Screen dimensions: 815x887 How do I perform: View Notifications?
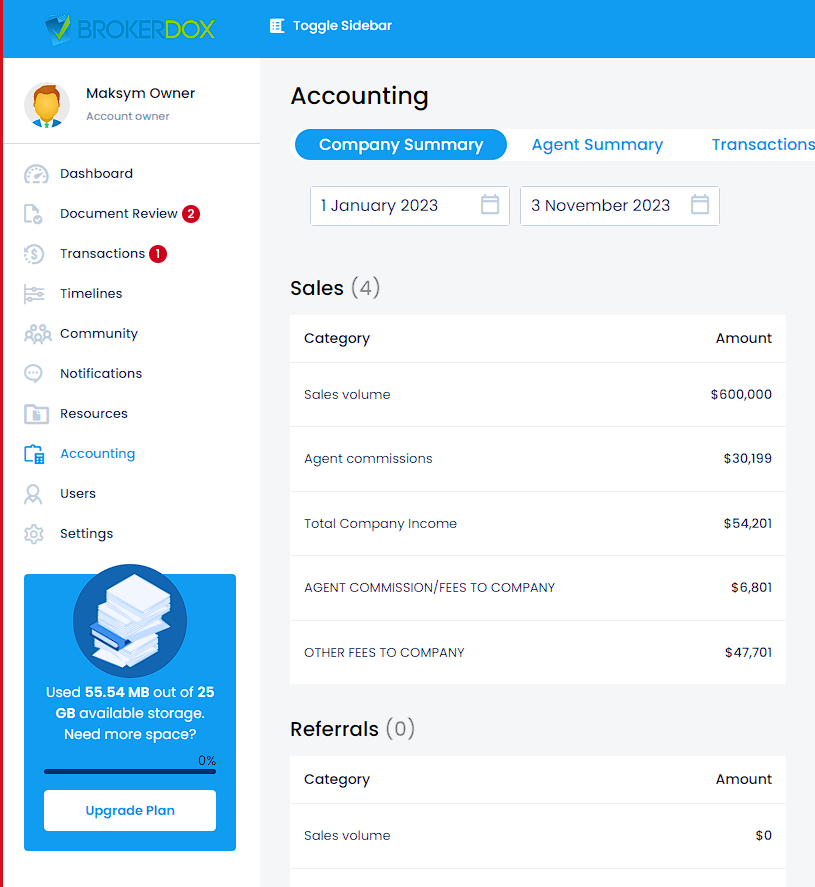tap(101, 374)
